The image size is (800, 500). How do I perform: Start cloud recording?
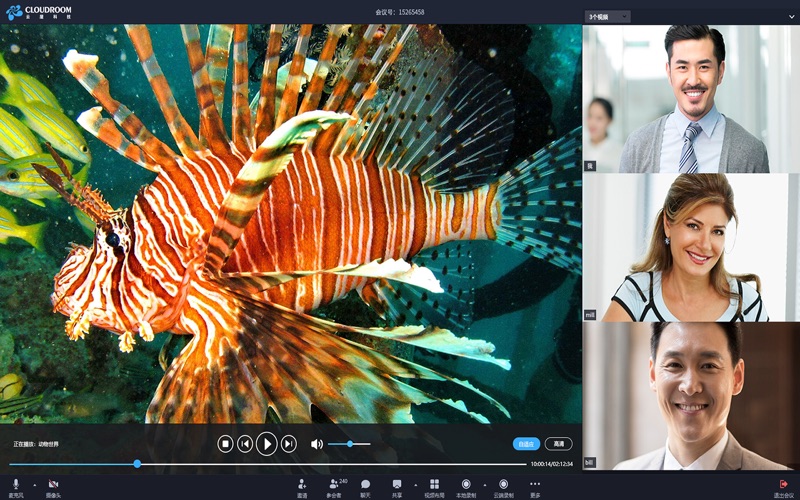point(503,485)
